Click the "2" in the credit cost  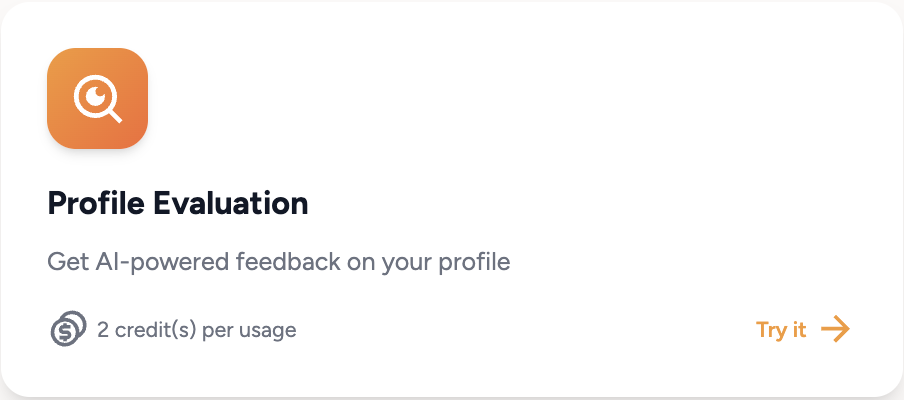[x=103, y=329]
